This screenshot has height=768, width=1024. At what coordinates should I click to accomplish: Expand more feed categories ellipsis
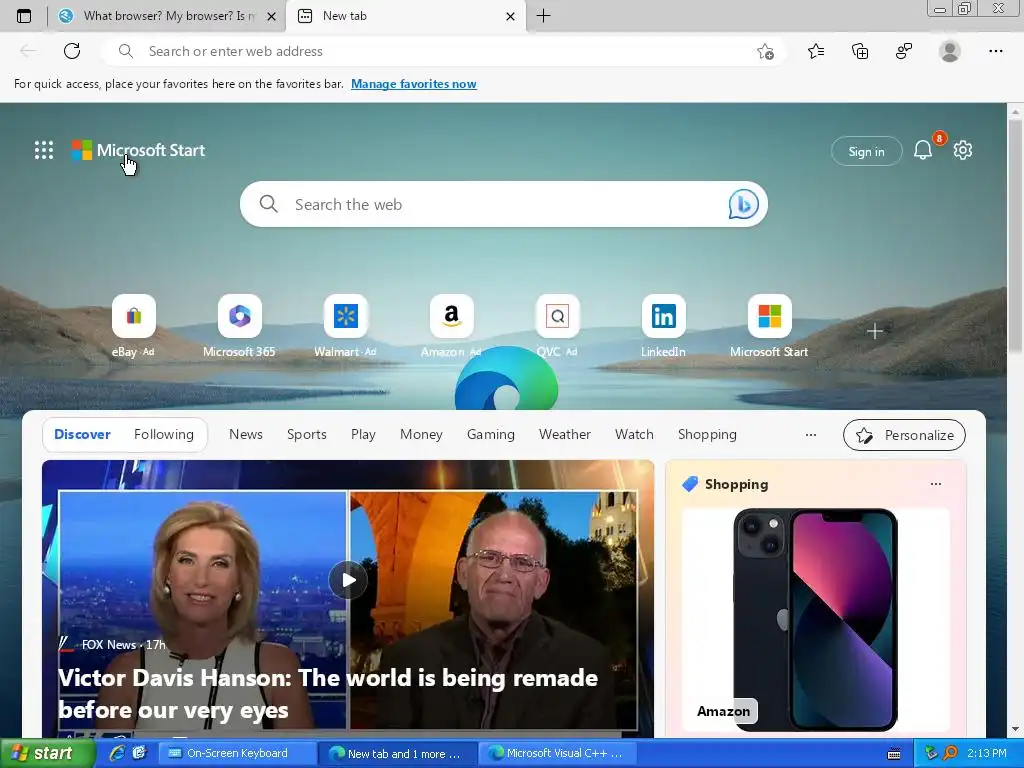pos(810,434)
